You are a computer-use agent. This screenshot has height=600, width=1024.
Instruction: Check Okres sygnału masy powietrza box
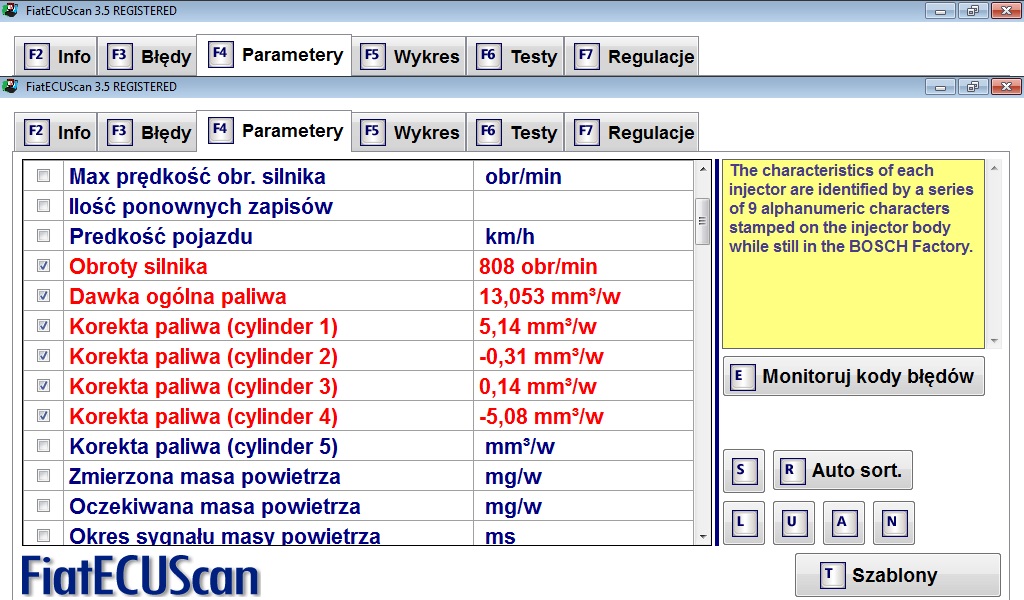tap(44, 536)
